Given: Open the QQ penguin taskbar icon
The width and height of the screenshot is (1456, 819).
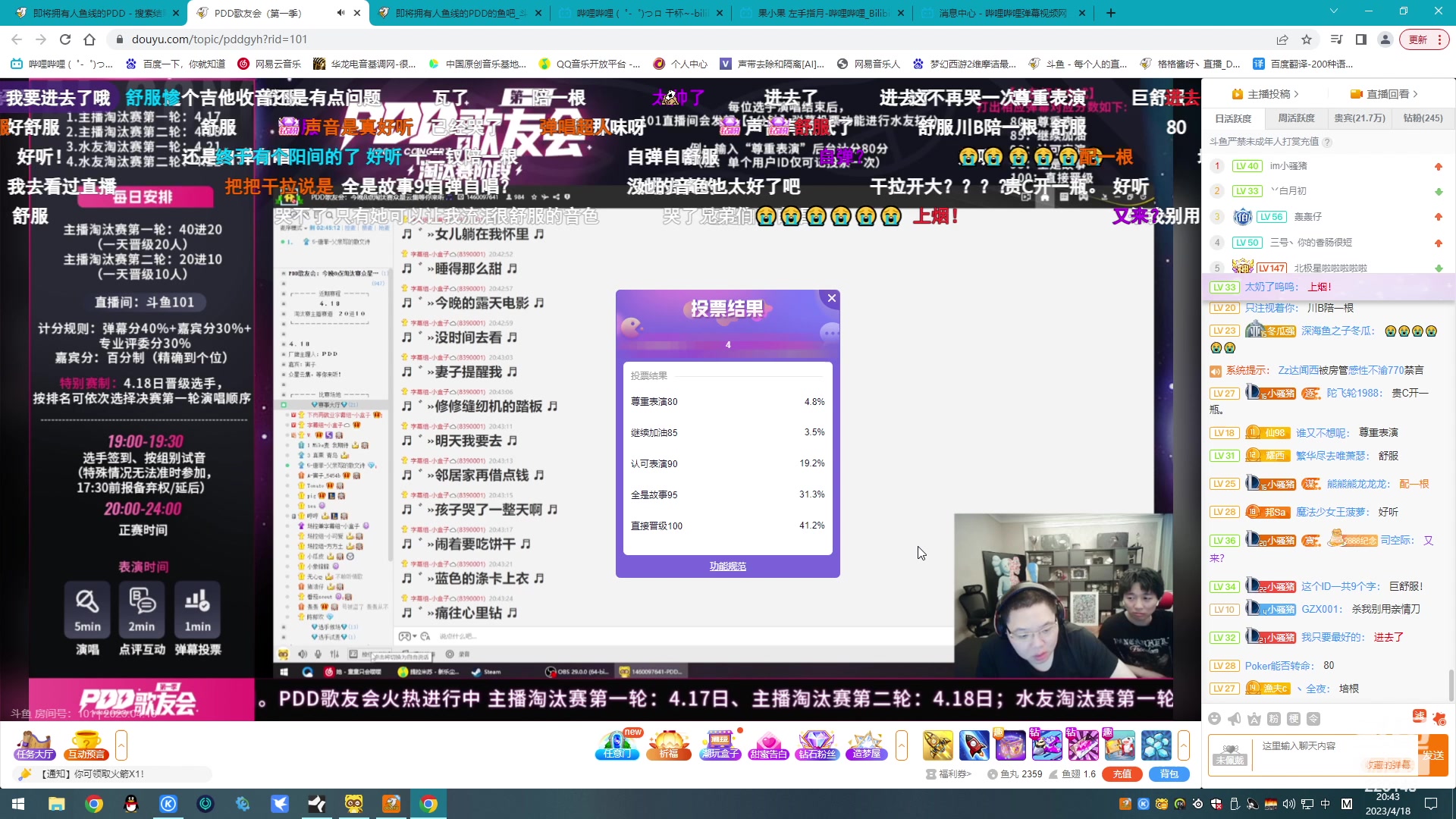Looking at the screenshot, I should (x=131, y=804).
